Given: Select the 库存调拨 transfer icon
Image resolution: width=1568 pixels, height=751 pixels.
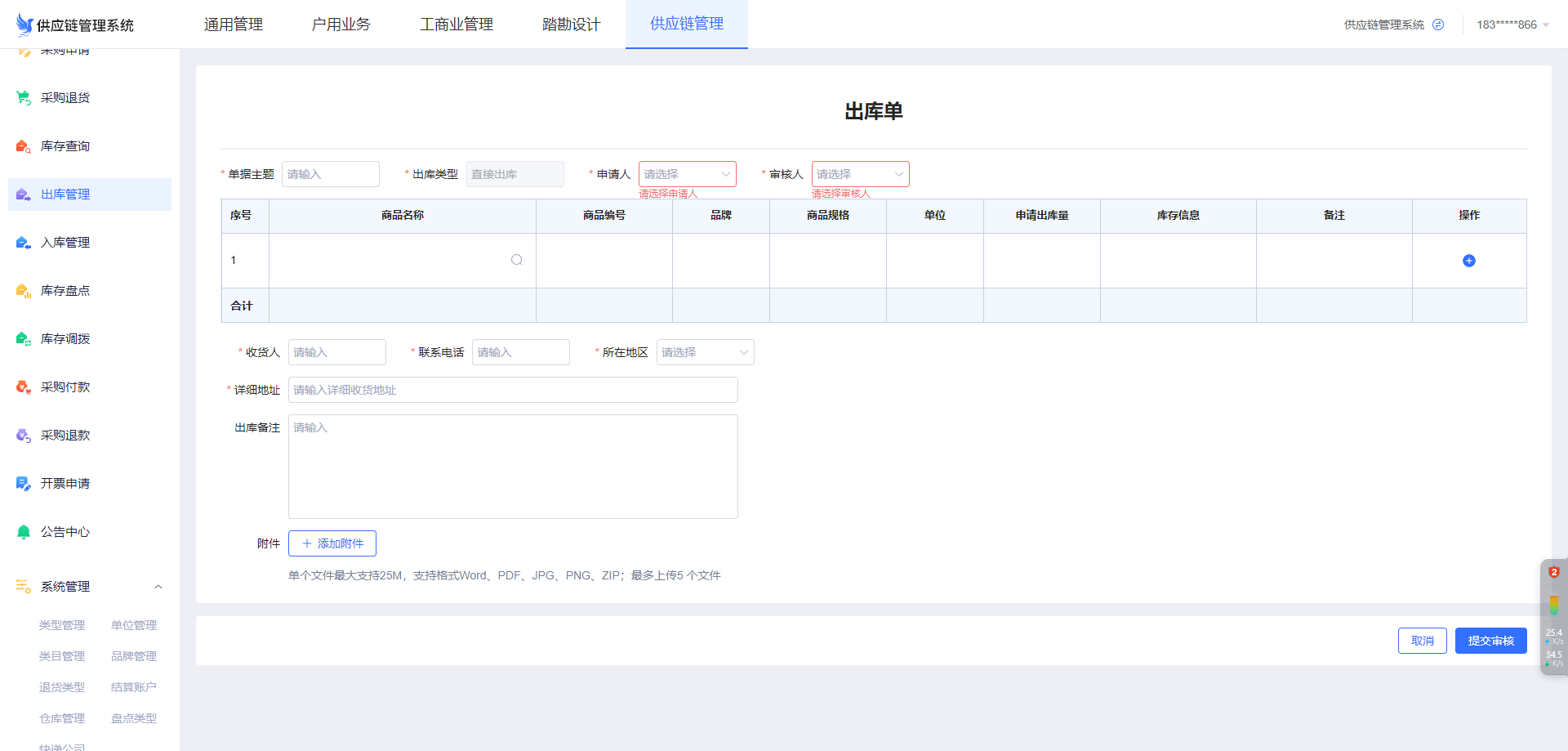Looking at the screenshot, I should coord(22,338).
